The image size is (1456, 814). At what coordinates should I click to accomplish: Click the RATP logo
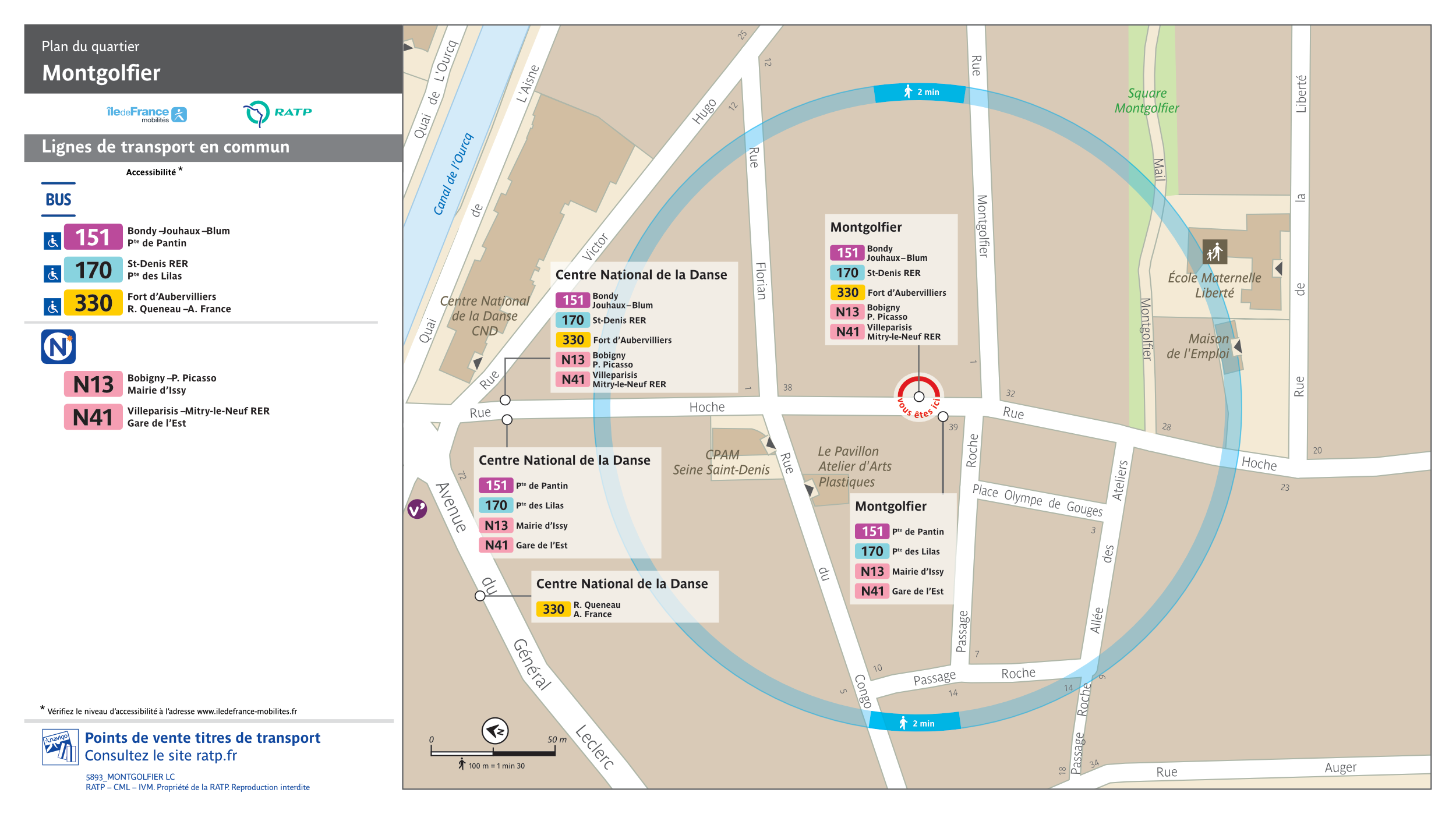pyautogui.click(x=277, y=113)
